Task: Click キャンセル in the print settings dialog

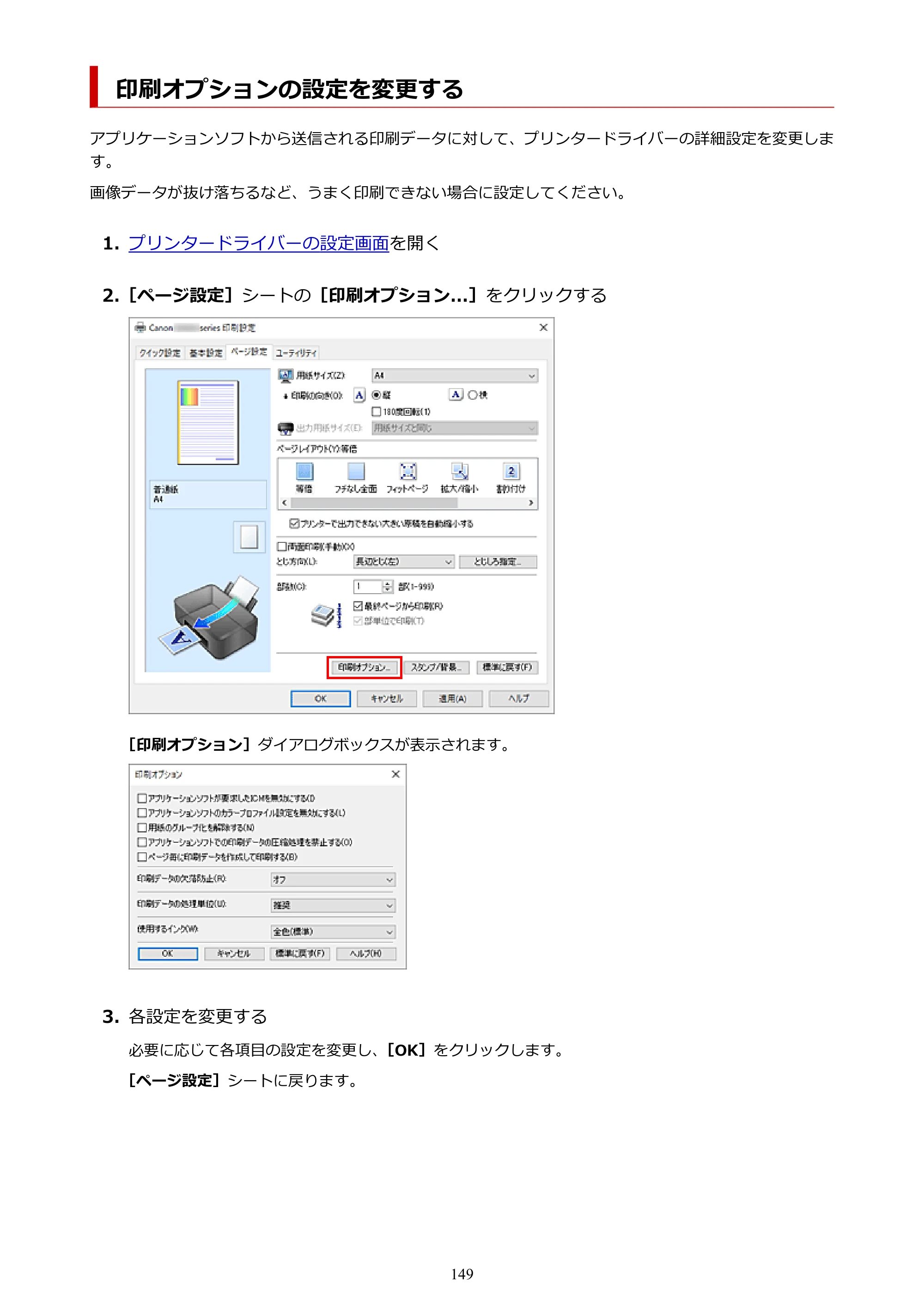Action: (387, 699)
